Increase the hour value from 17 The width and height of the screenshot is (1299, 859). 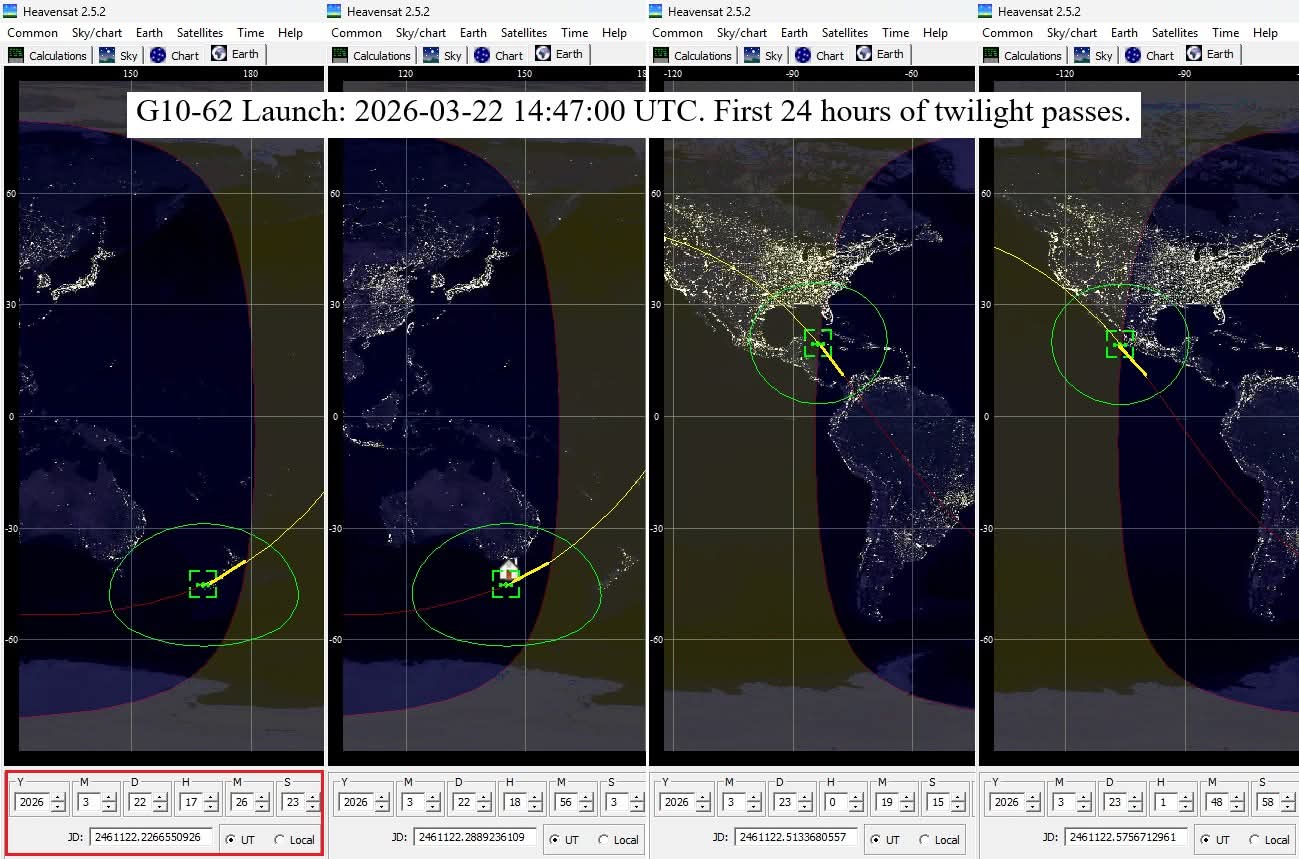click(x=211, y=797)
